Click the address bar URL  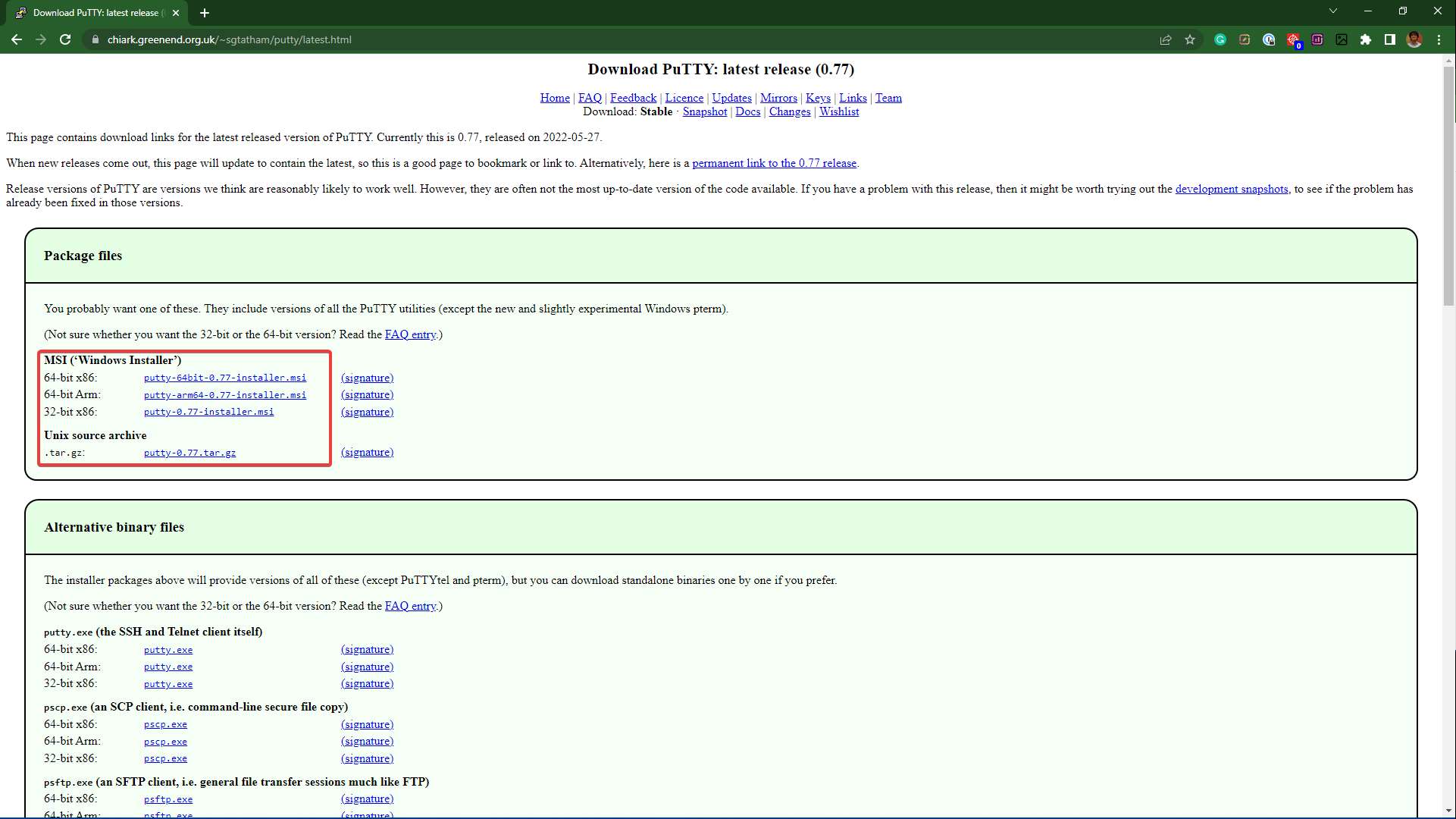pyautogui.click(x=229, y=39)
